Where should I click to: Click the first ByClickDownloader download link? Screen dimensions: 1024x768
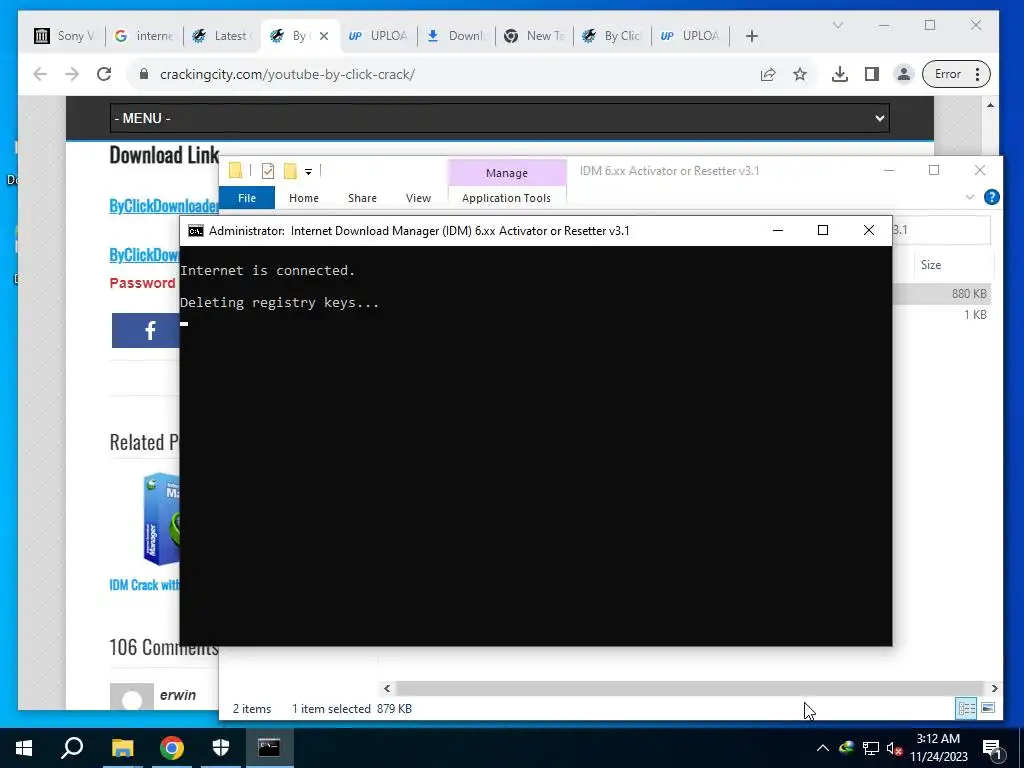coord(163,206)
